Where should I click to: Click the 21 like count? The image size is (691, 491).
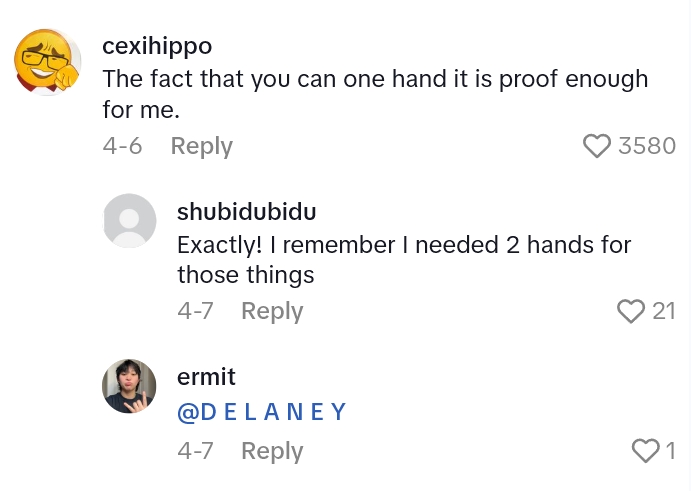point(664,312)
